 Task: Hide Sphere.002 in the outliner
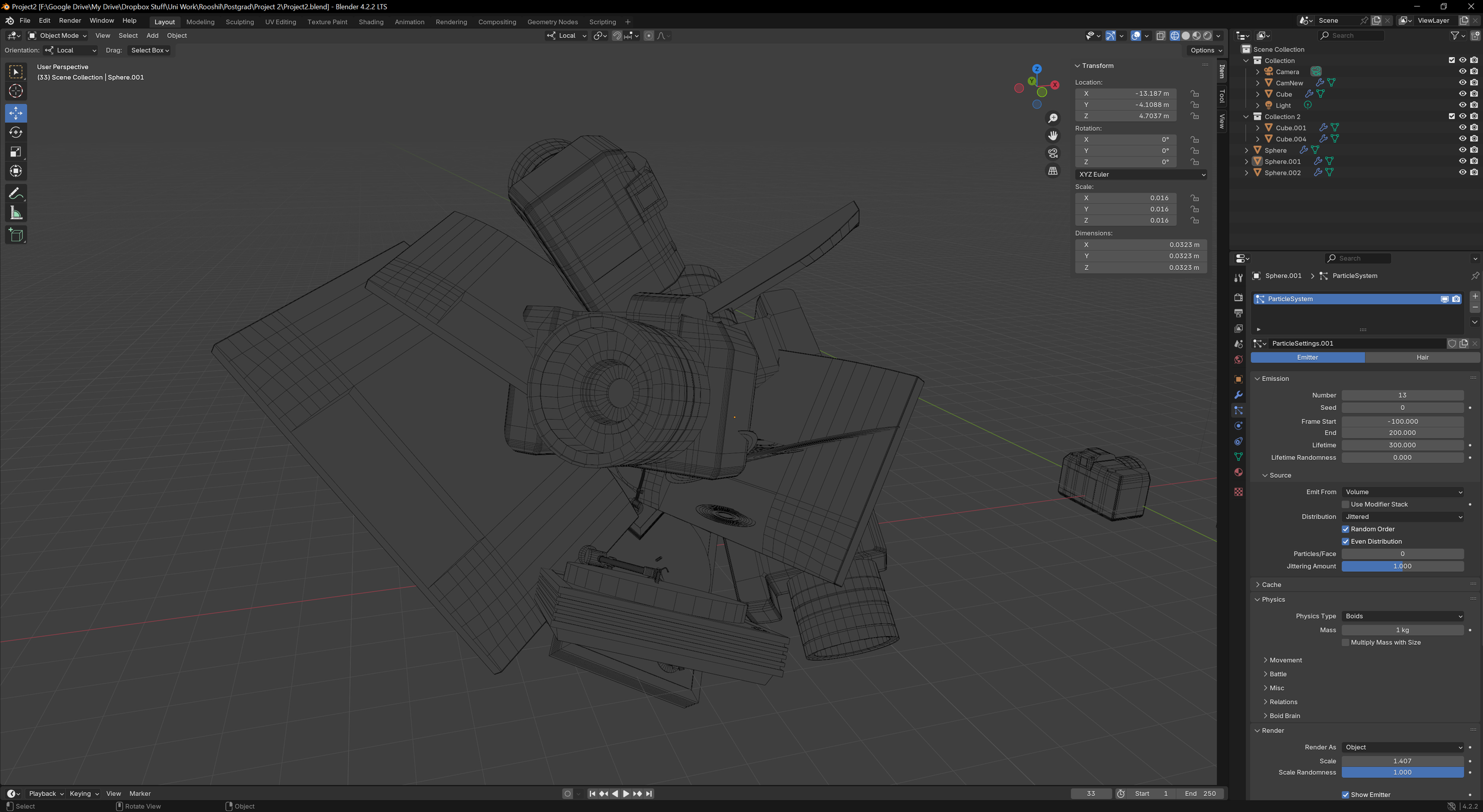click(1462, 172)
